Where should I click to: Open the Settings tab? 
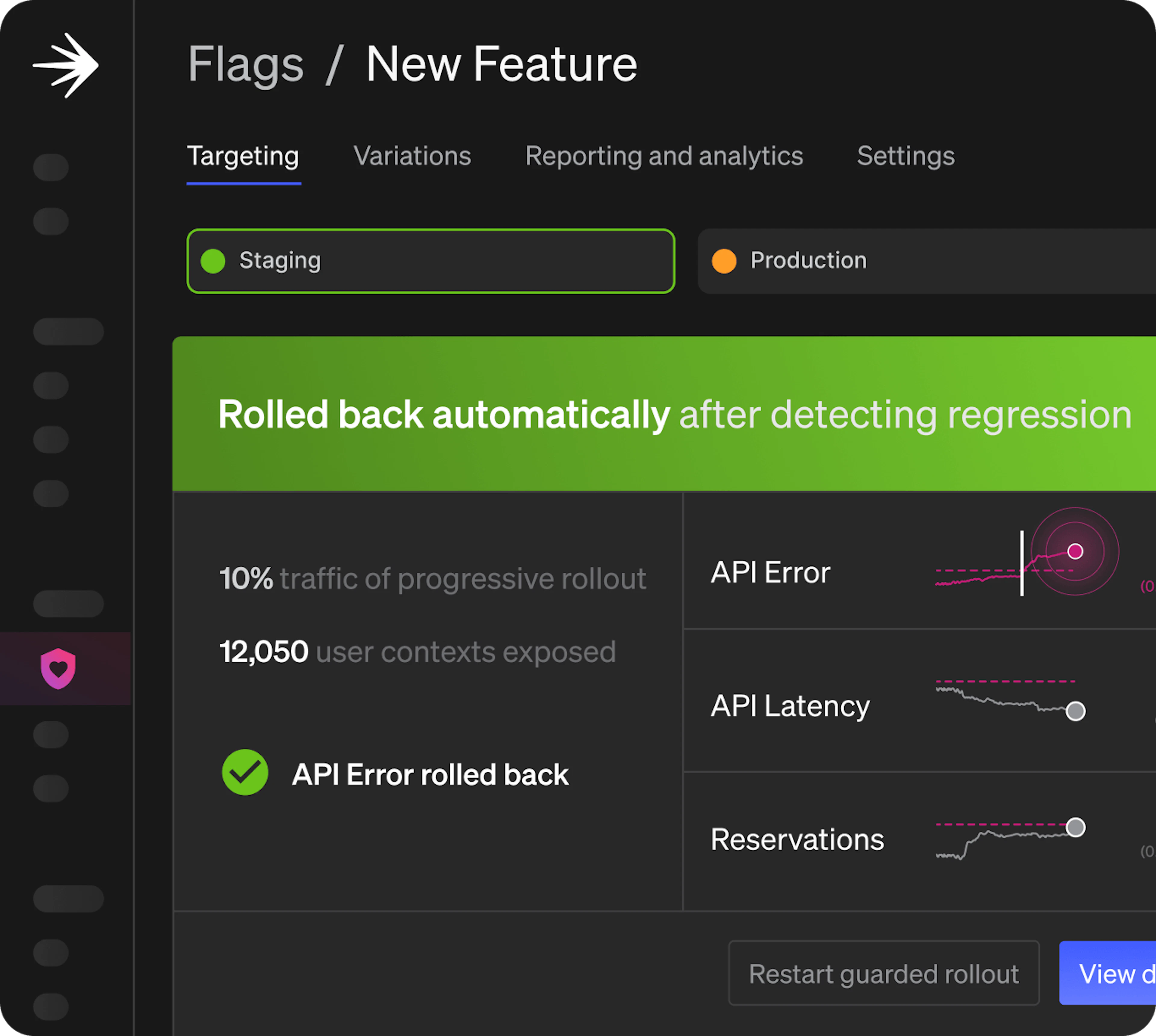pyautogui.click(x=906, y=156)
